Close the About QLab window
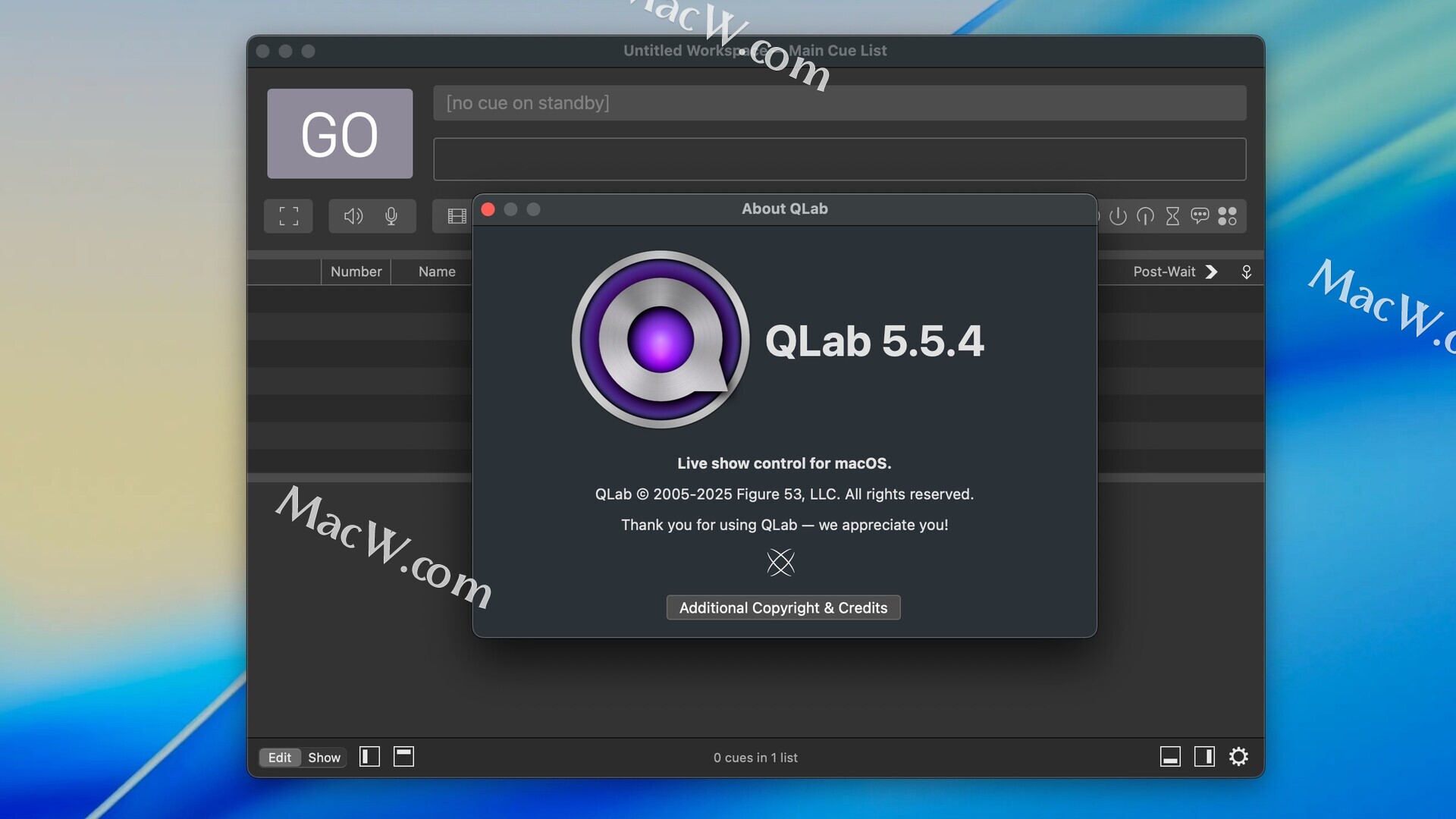The width and height of the screenshot is (1456, 819). pyautogui.click(x=488, y=209)
